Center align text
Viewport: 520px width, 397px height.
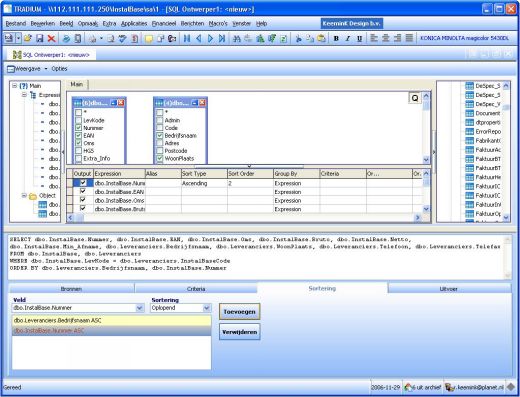(x=386, y=38)
